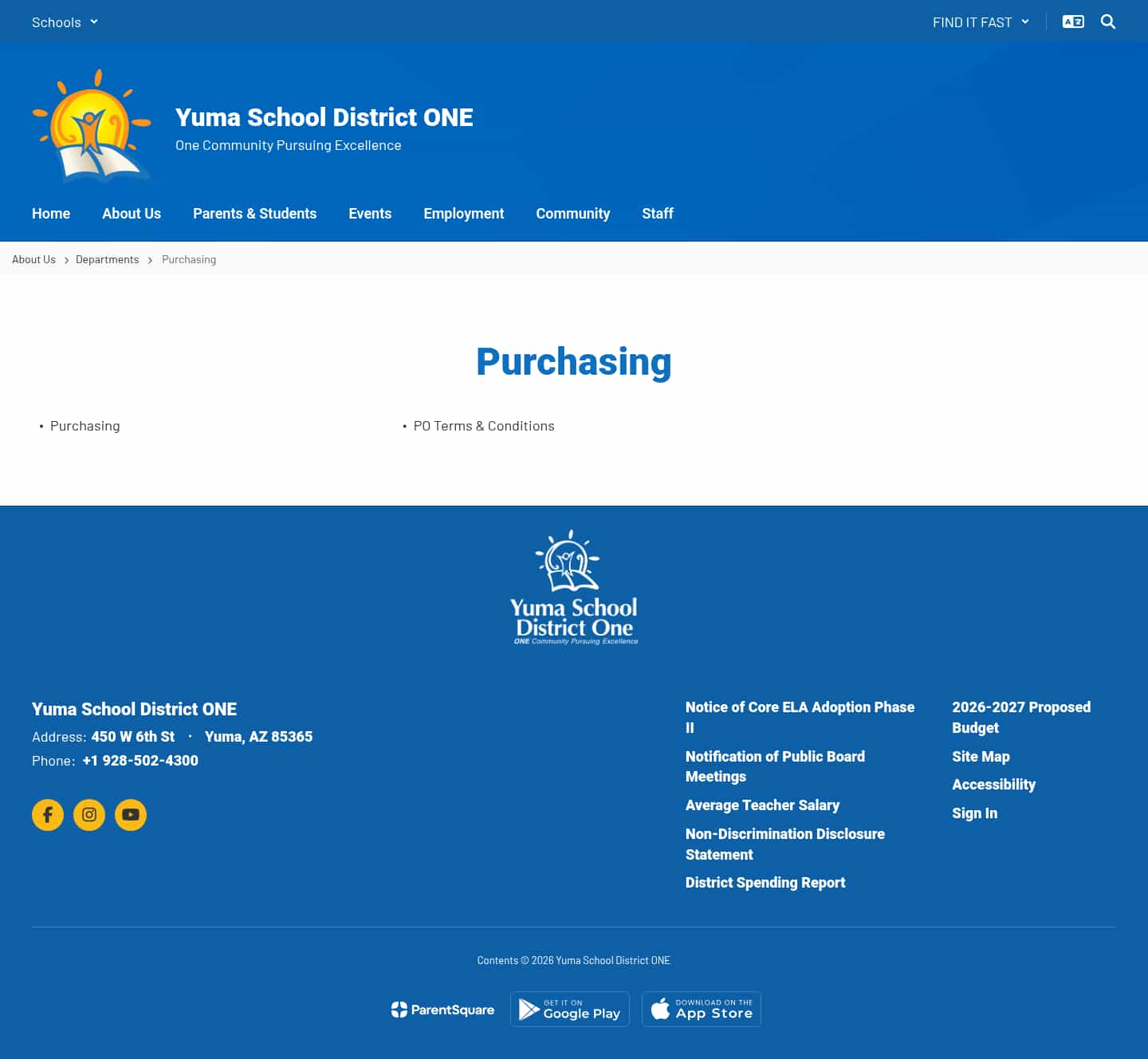Open the 2026-2027 Proposed Budget link
This screenshot has width=1148, height=1059.
click(x=1021, y=717)
